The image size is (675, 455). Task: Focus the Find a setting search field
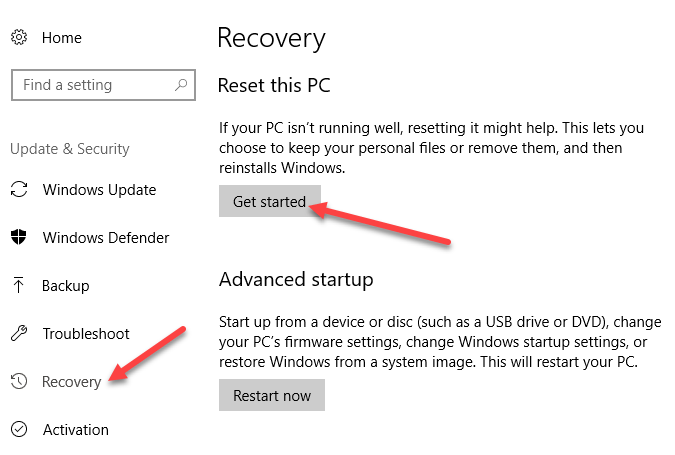(x=103, y=85)
